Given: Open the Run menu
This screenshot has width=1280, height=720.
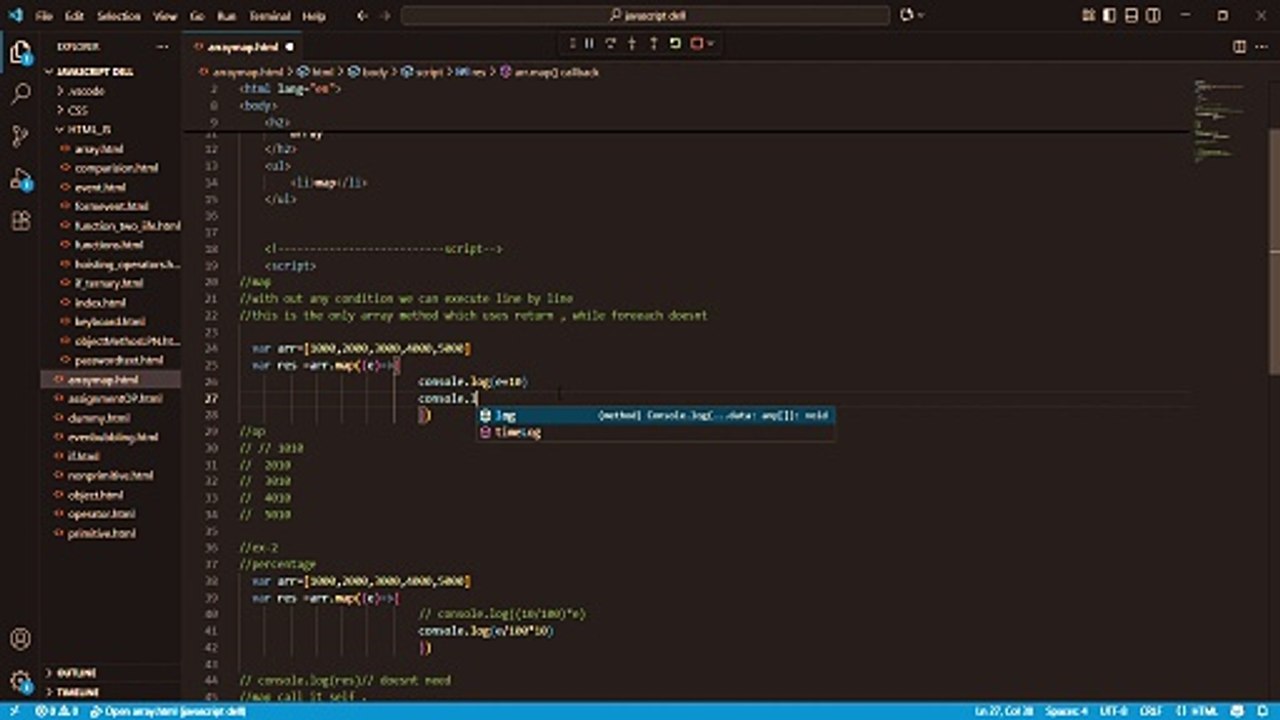Looking at the screenshot, I should (x=226, y=16).
